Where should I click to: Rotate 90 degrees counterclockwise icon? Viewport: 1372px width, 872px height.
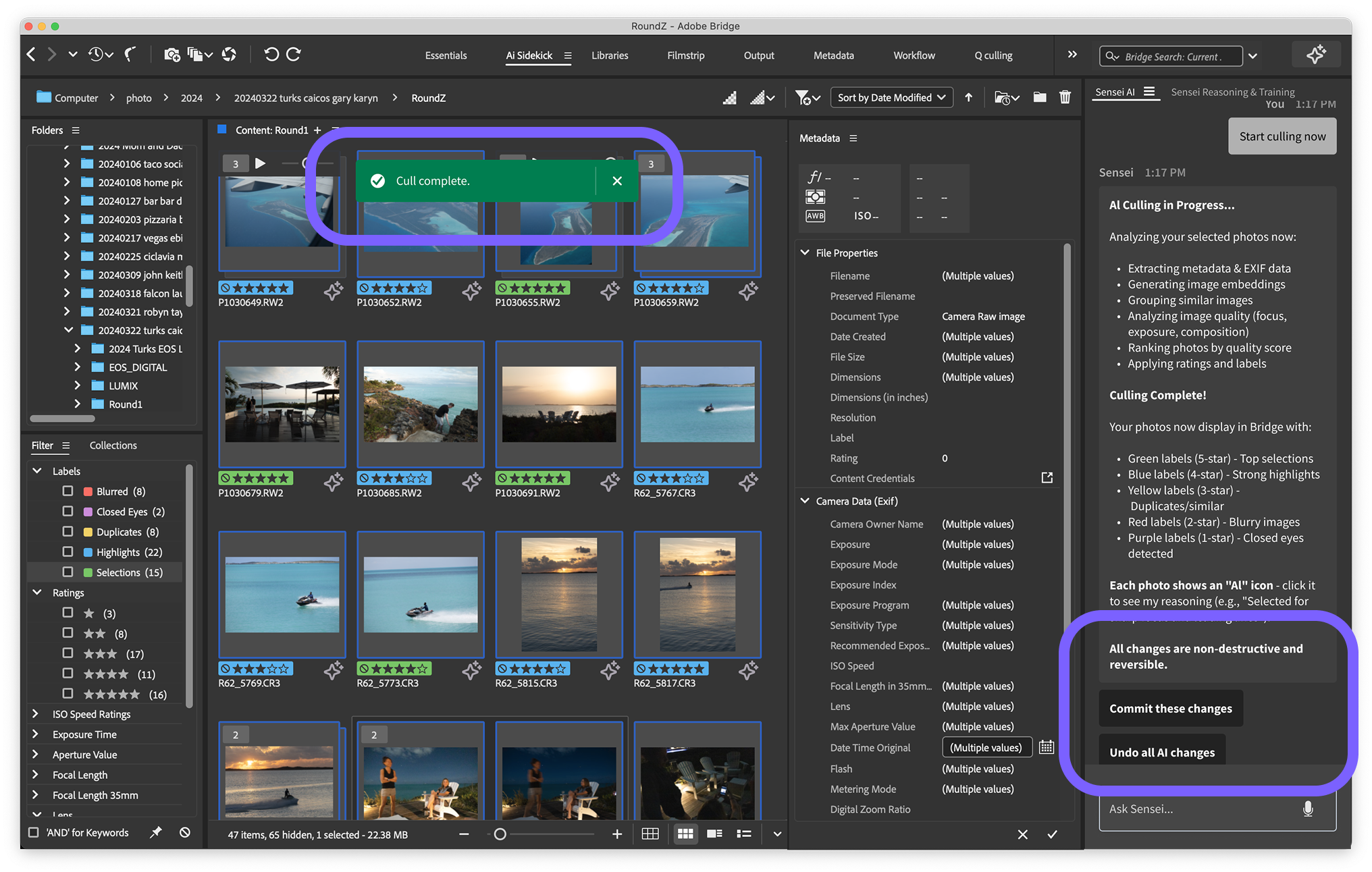[x=271, y=55]
